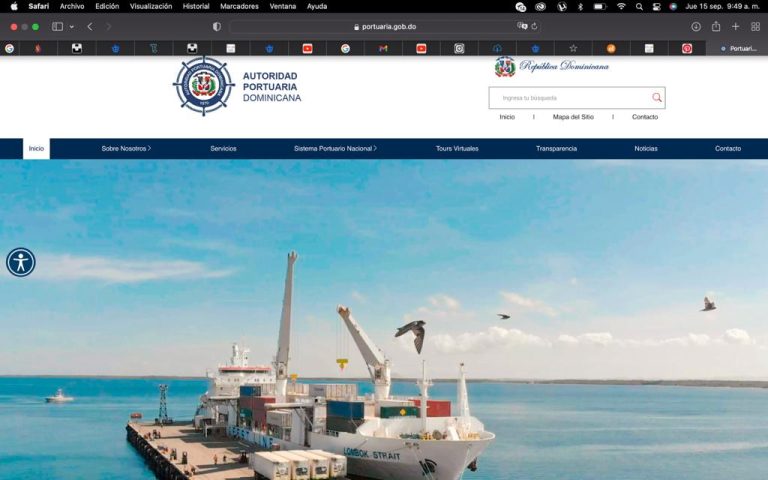Click the portuaria.gob.do address bar
The image size is (768, 480).
point(385,27)
